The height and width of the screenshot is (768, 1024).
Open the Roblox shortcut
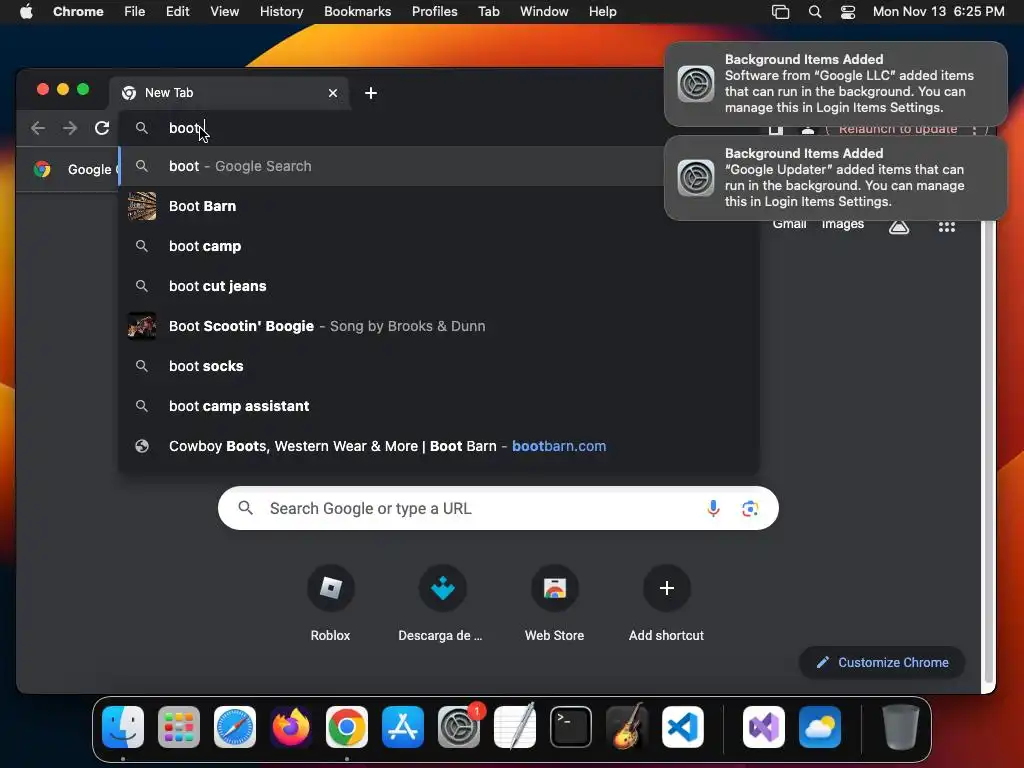coord(330,603)
